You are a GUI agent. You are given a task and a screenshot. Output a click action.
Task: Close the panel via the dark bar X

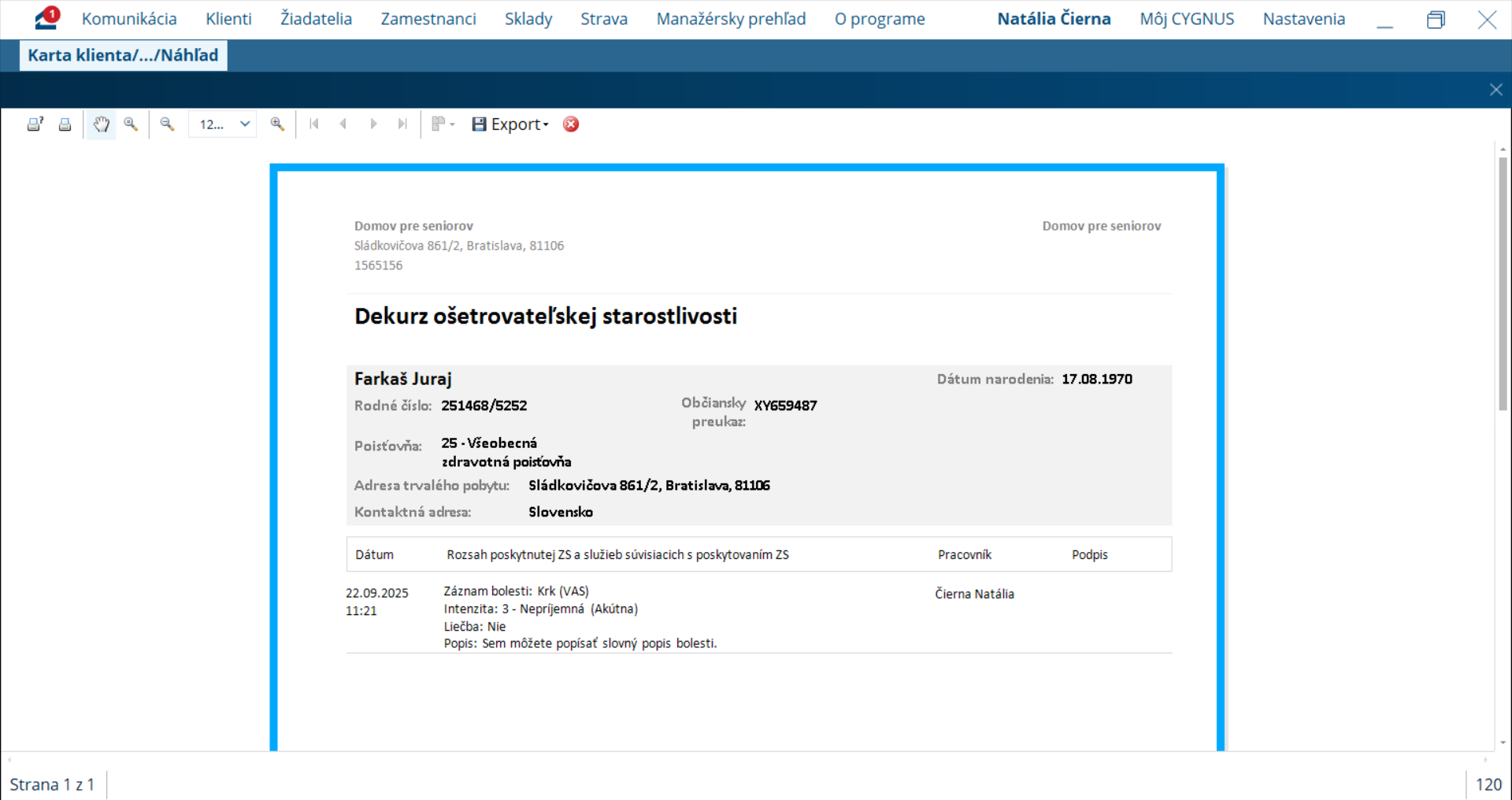click(x=1495, y=90)
